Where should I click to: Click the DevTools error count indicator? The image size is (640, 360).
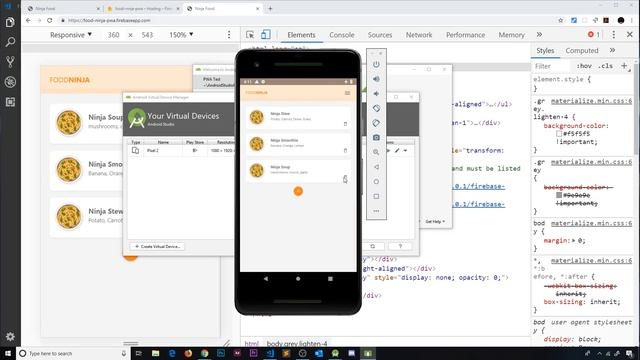(593, 35)
